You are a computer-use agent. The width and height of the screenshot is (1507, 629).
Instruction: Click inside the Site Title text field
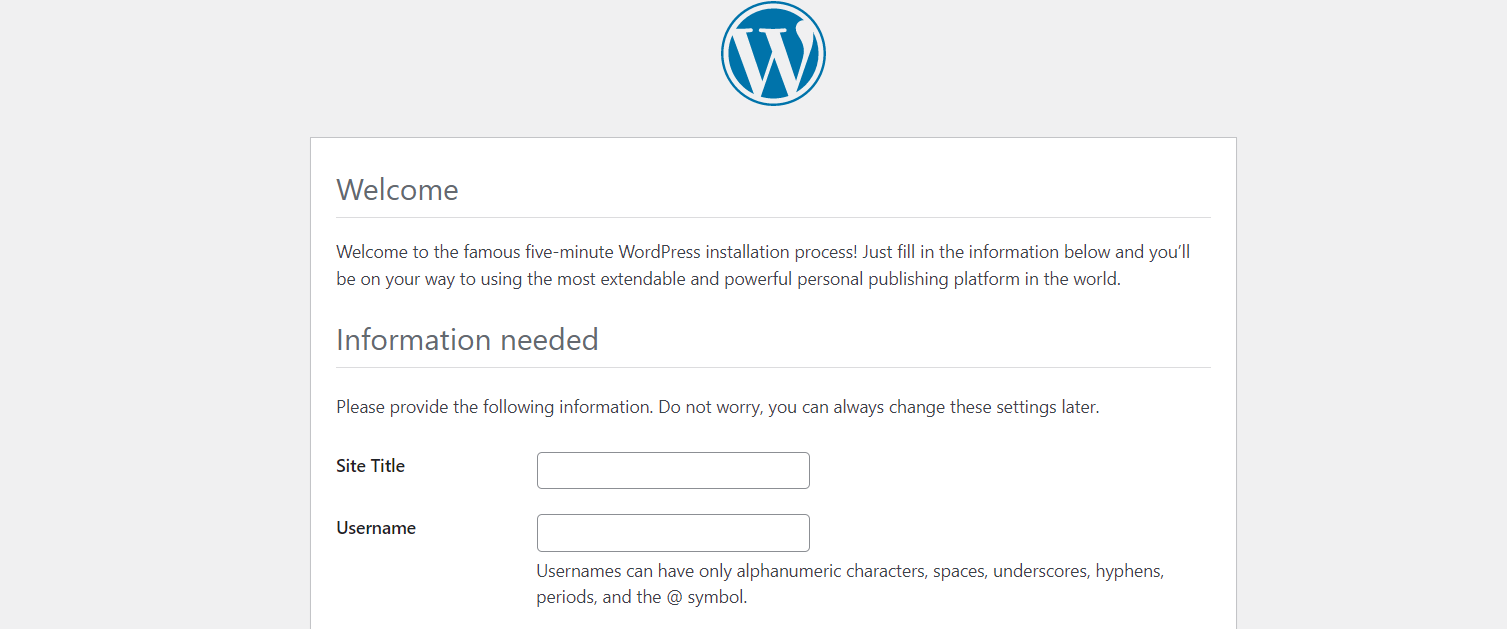pos(673,470)
